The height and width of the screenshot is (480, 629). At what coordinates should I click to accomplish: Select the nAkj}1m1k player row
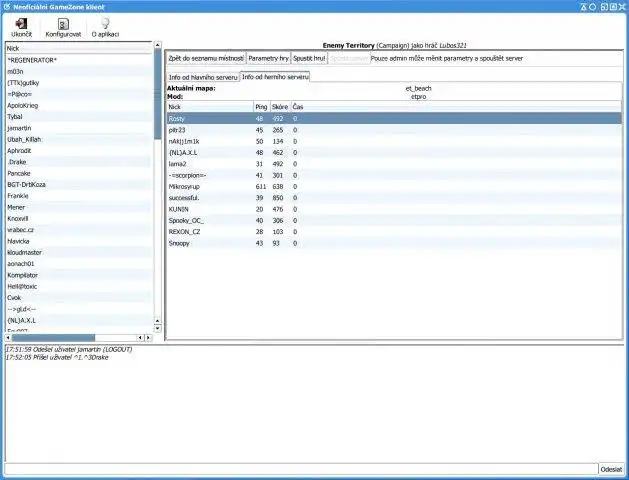pos(394,141)
